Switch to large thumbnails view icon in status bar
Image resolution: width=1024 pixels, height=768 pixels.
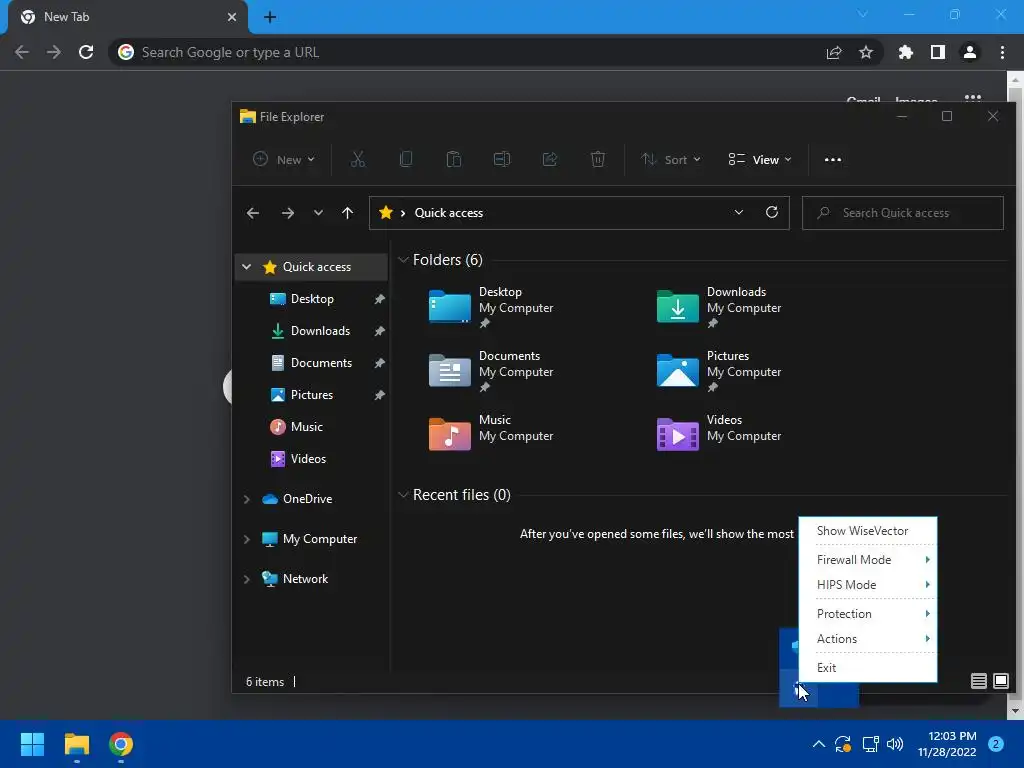[1000, 681]
